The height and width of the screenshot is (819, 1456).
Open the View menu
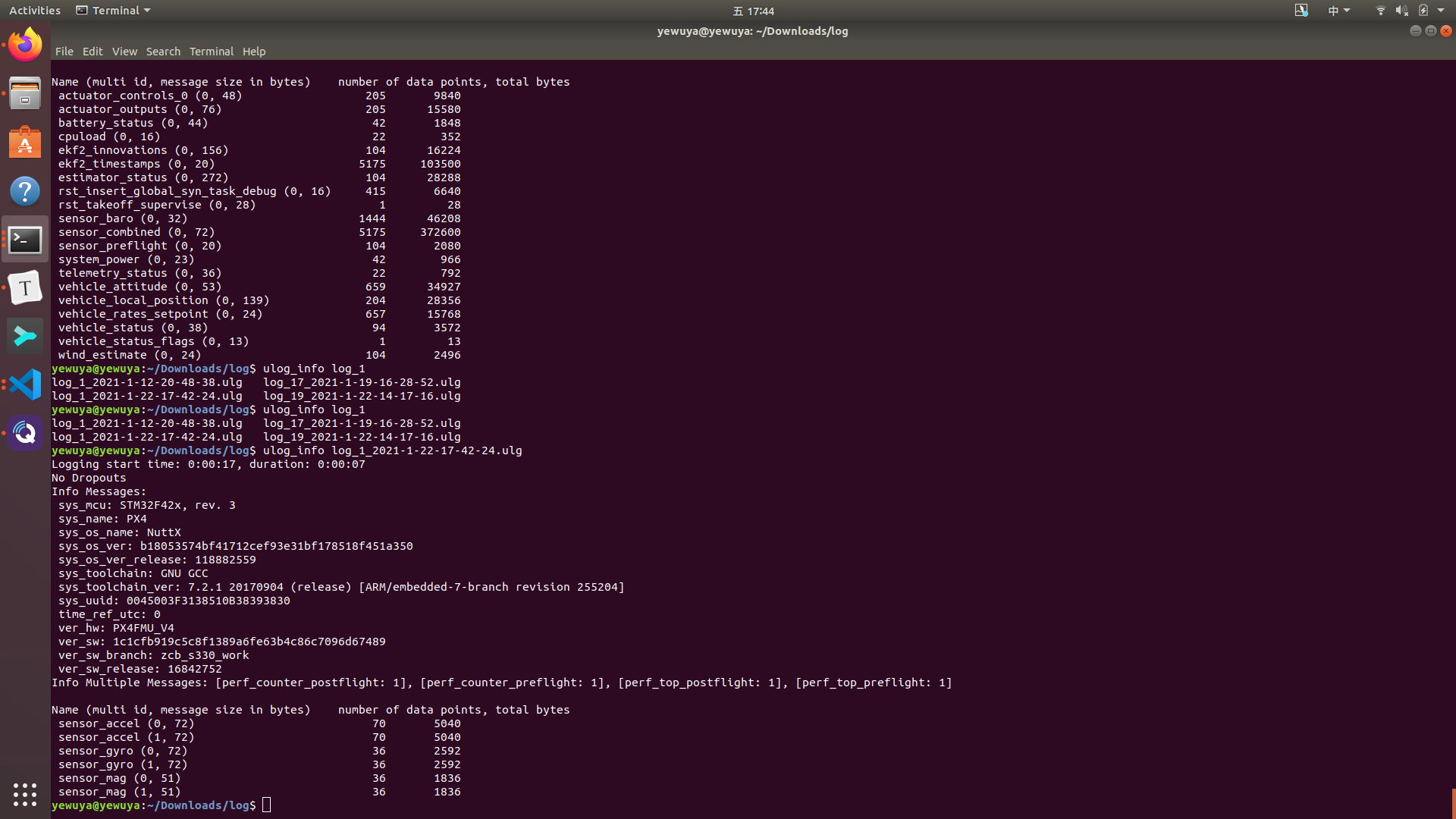[124, 52]
